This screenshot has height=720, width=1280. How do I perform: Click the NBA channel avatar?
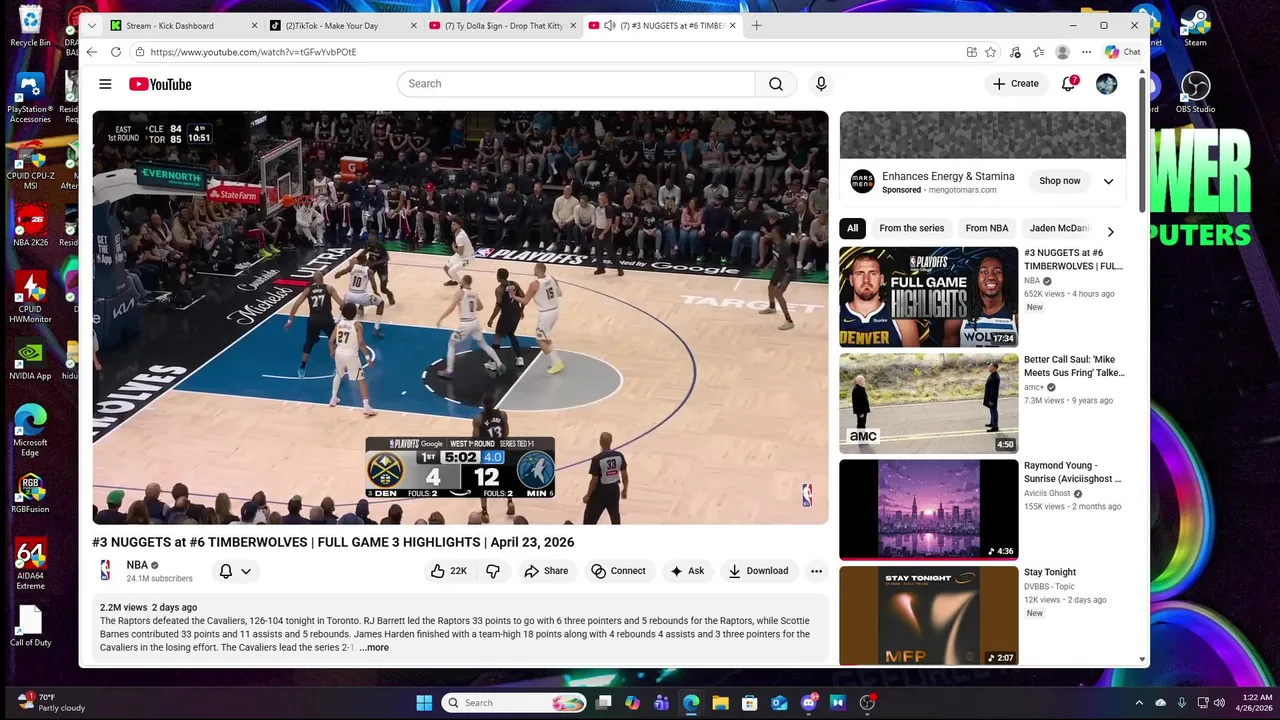(x=105, y=570)
